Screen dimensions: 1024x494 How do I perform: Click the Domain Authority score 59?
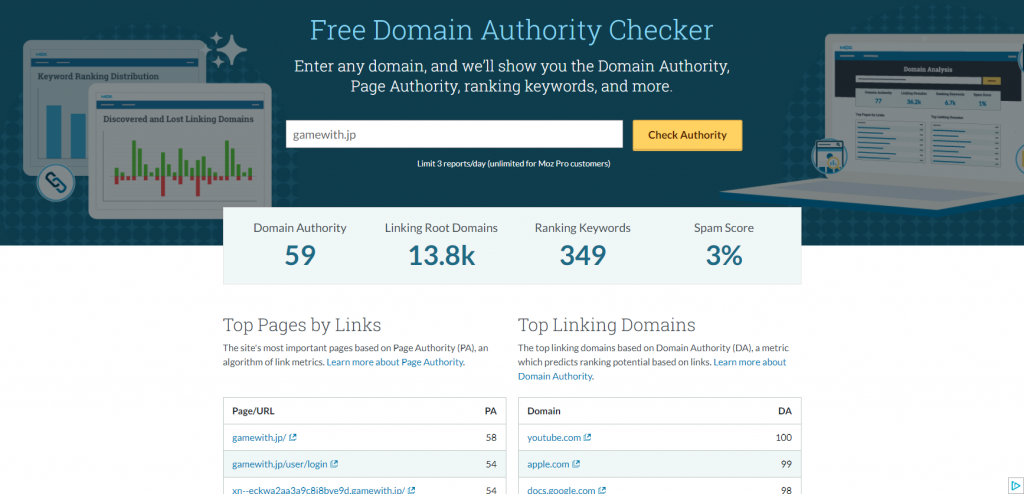click(299, 256)
